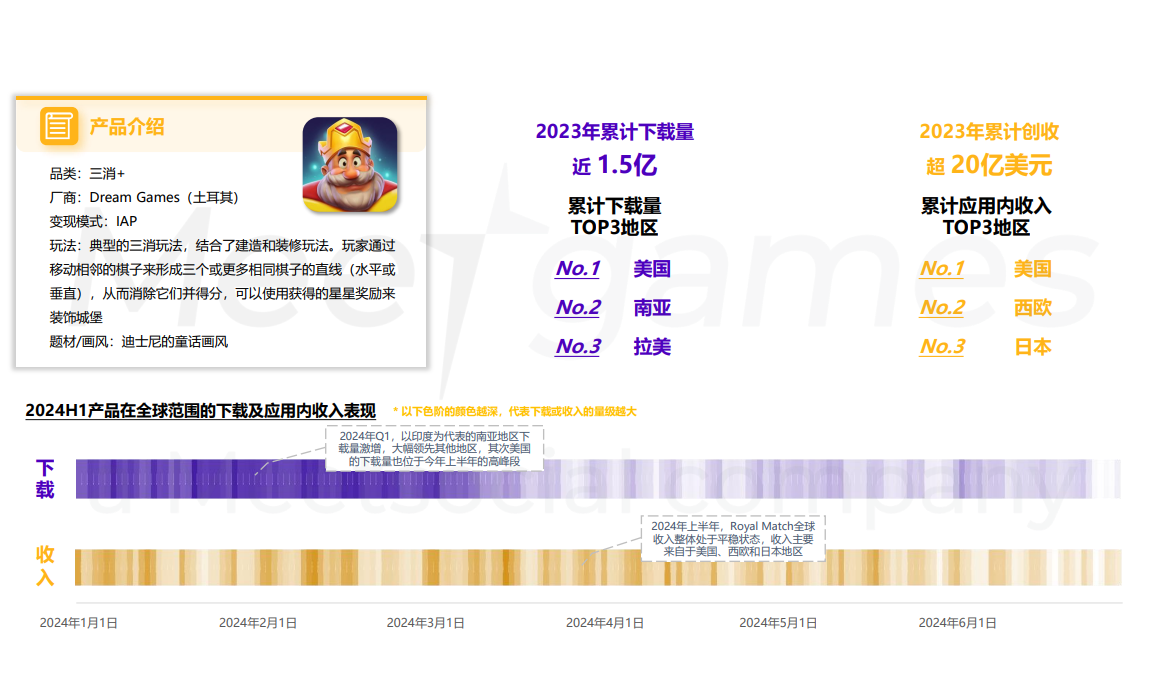Click the 2024年5月1日 date on the timeline

coord(778,623)
